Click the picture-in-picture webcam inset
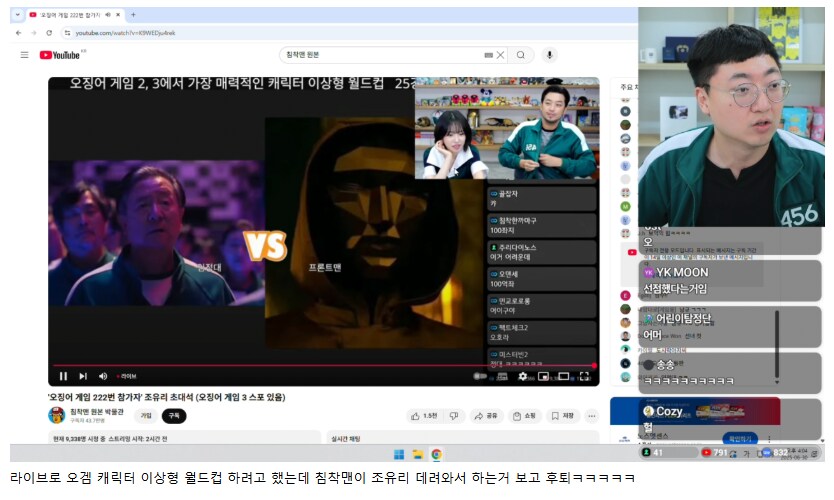Screen dimensions: 834x500 point(507,129)
